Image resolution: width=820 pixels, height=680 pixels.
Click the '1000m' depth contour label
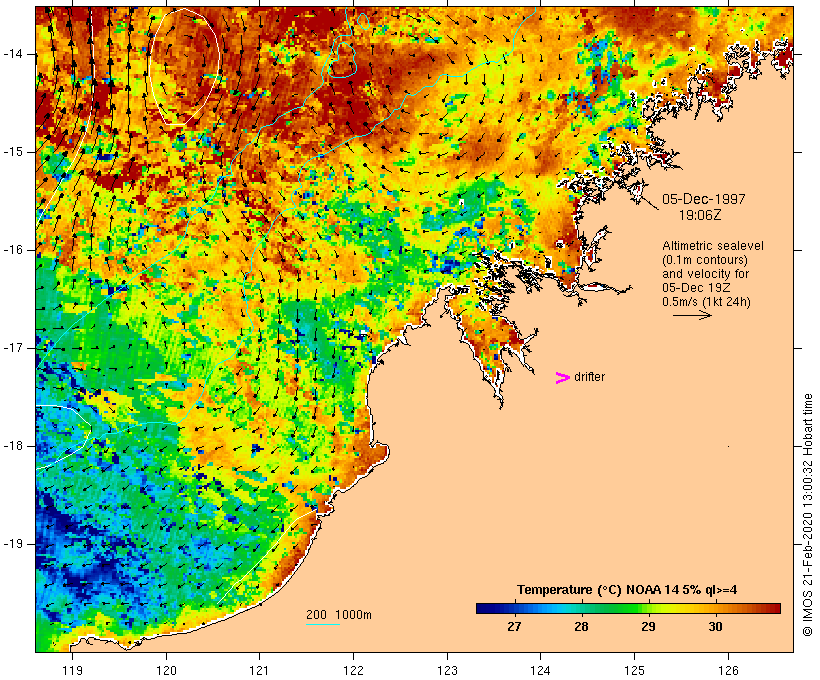click(354, 615)
